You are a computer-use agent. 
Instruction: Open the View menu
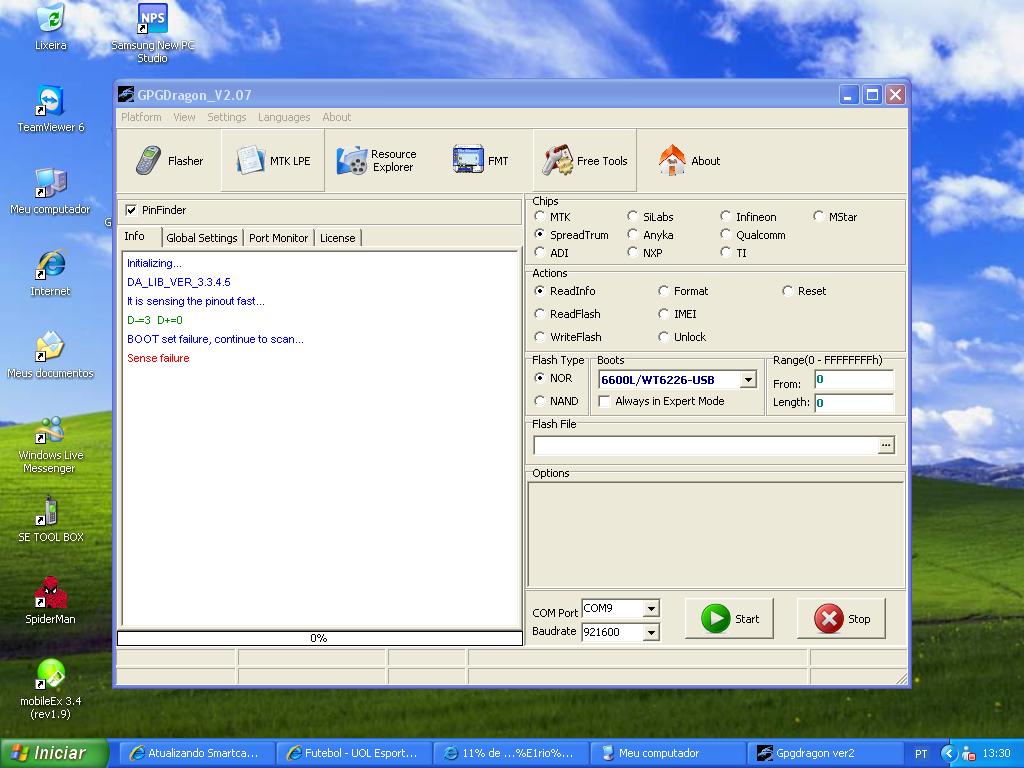[184, 117]
